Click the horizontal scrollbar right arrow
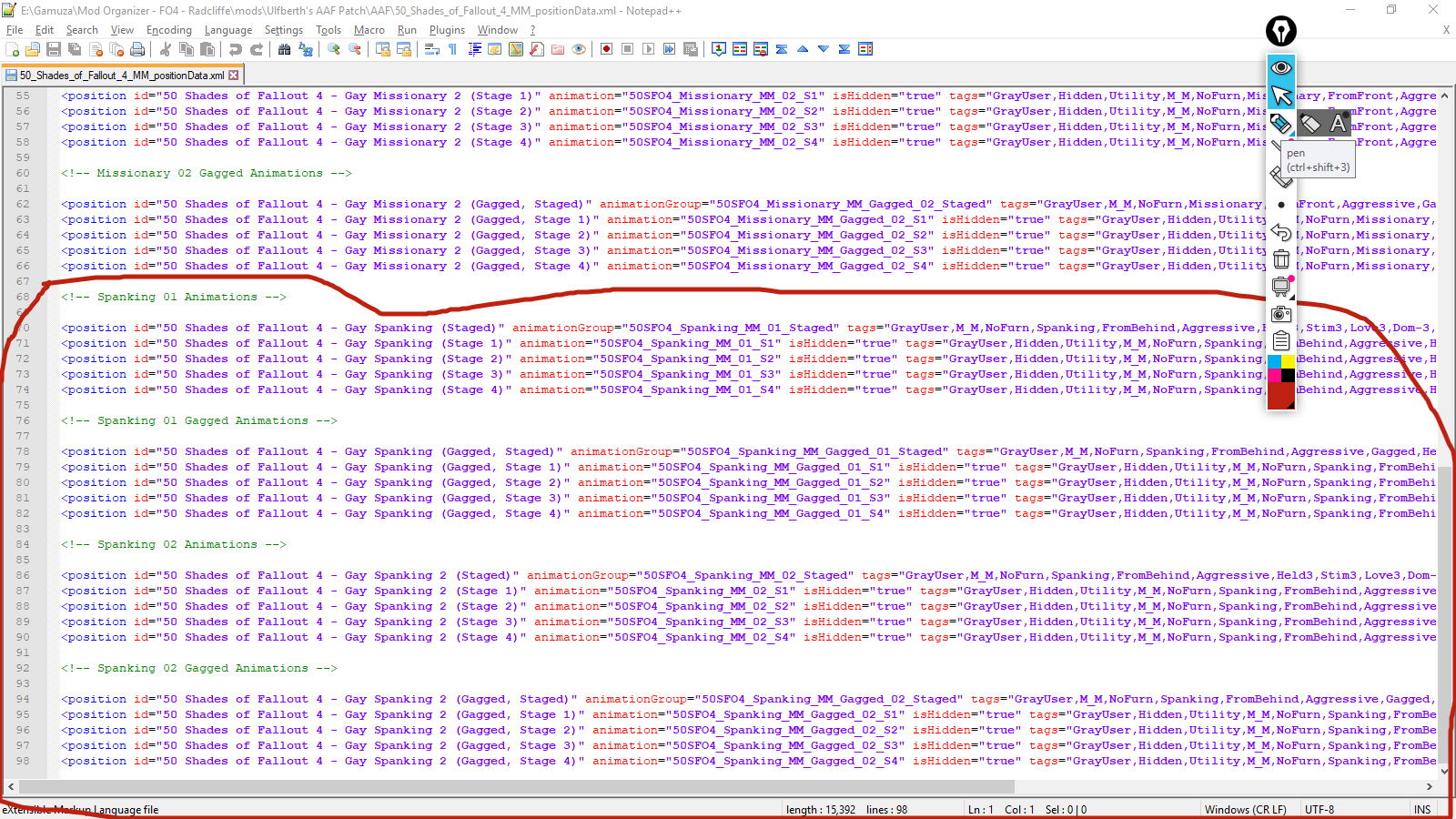This screenshot has width=1456, height=819. pyautogui.click(x=1430, y=786)
